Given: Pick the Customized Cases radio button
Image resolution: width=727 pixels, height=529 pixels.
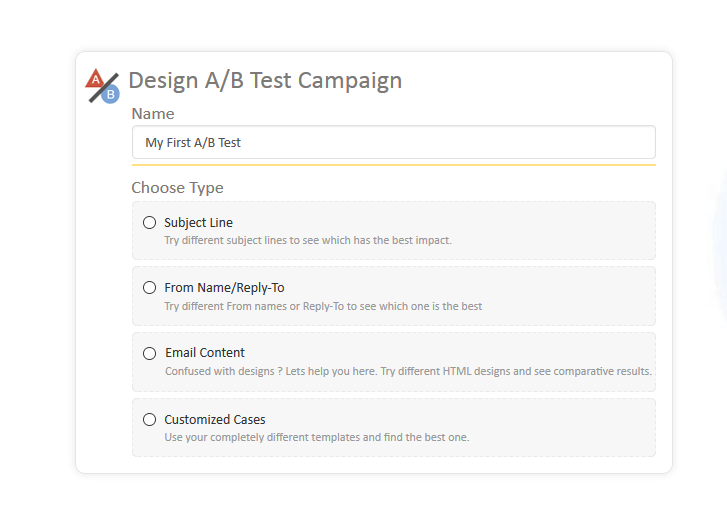Looking at the screenshot, I should click(x=150, y=420).
